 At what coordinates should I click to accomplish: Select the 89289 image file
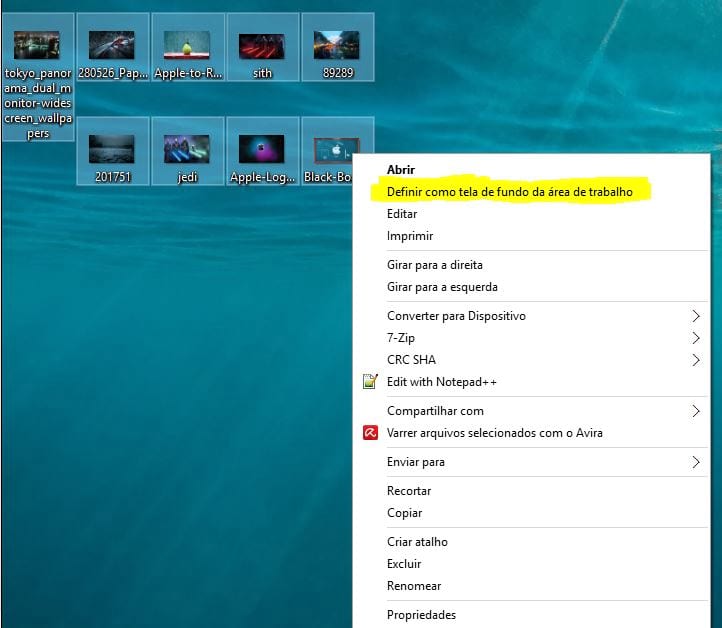[x=337, y=45]
